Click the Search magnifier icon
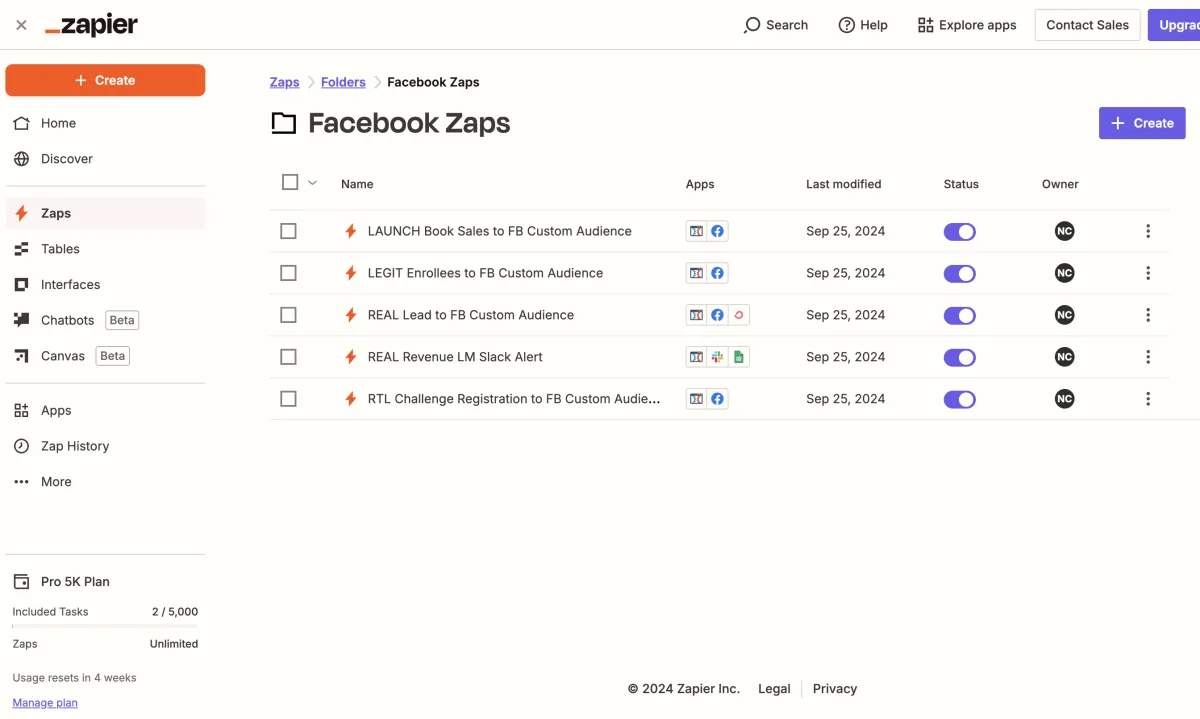 752,25
